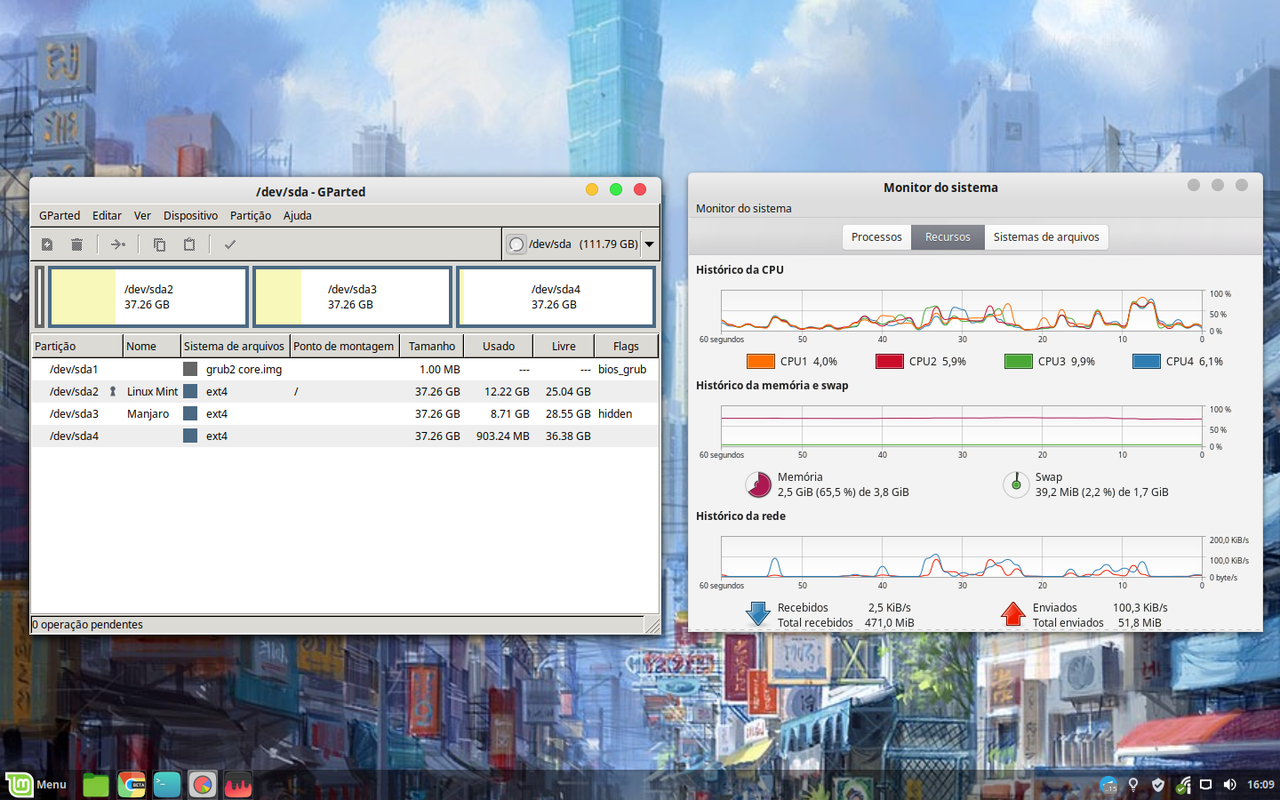Click the Manjaro partition name cell
Viewport: 1280px width, 800px height.
click(148, 414)
